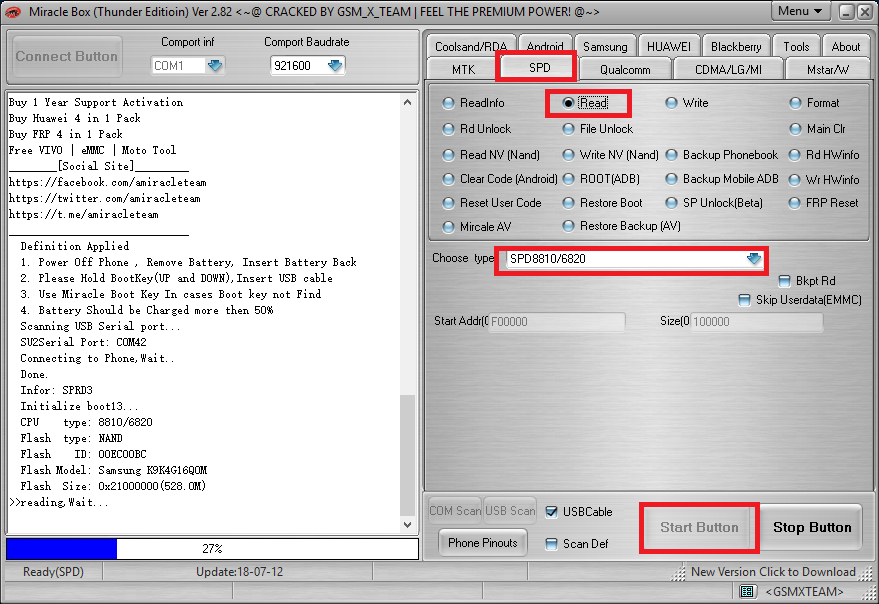Switch to the Coolsand/RDA tab
This screenshot has height=604, width=879.
[471, 47]
